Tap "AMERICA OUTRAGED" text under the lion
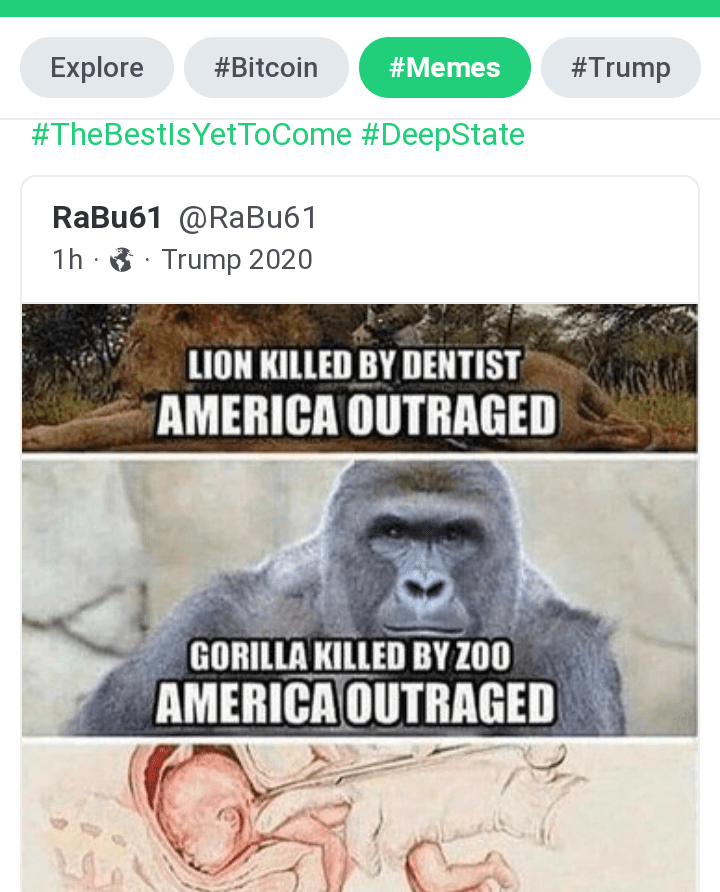720x892 pixels. coord(355,413)
